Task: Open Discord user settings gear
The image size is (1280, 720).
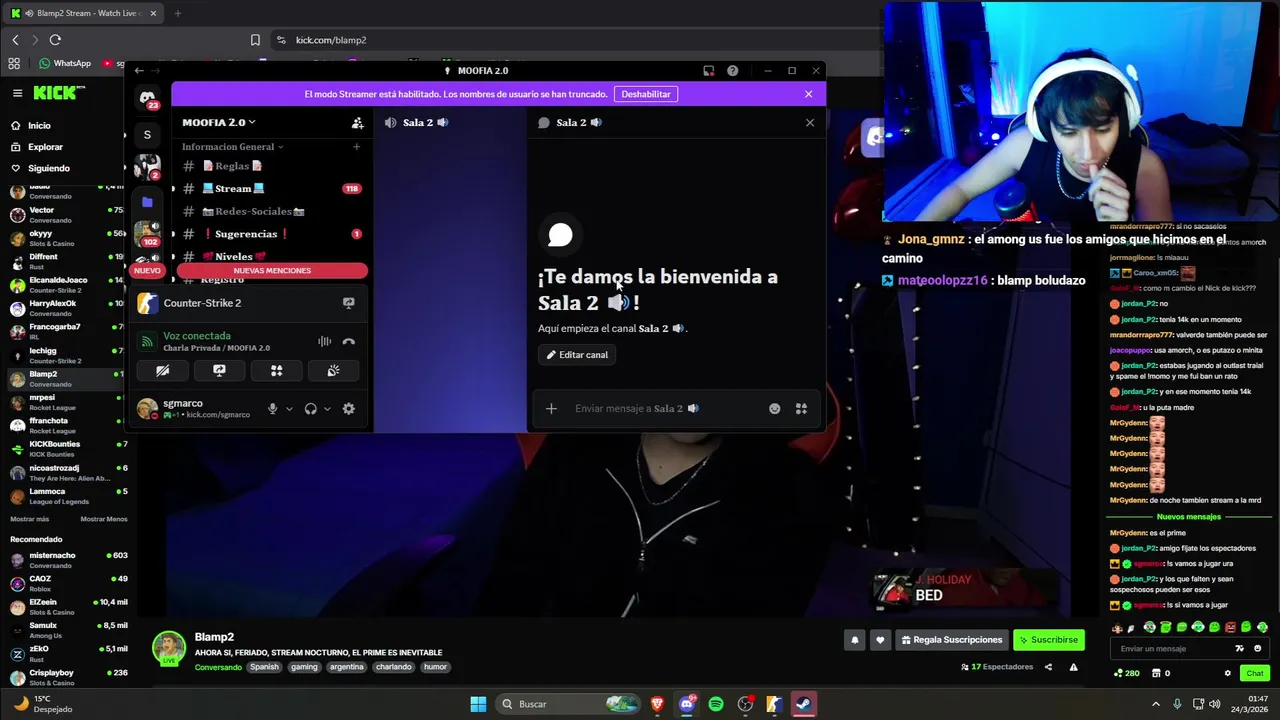Action: pyautogui.click(x=349, y=409)
